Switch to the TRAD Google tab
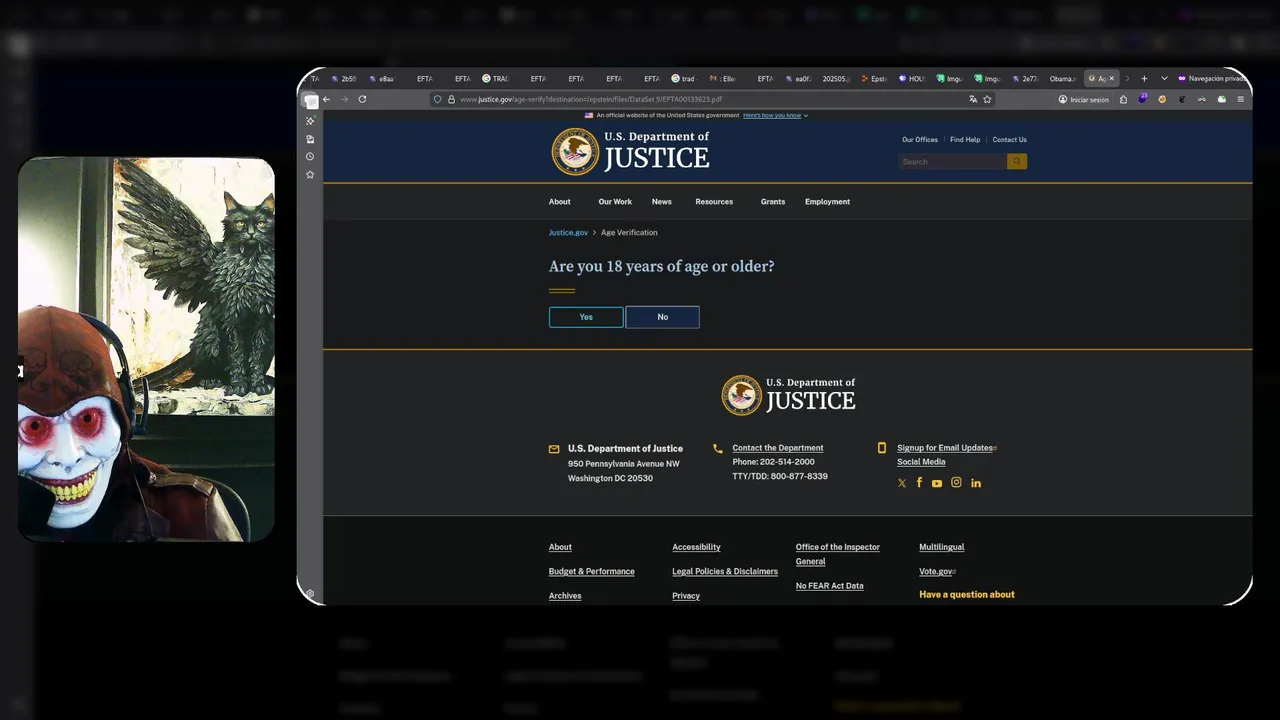This screenshot has width=1280, height=720. (496, 78)
